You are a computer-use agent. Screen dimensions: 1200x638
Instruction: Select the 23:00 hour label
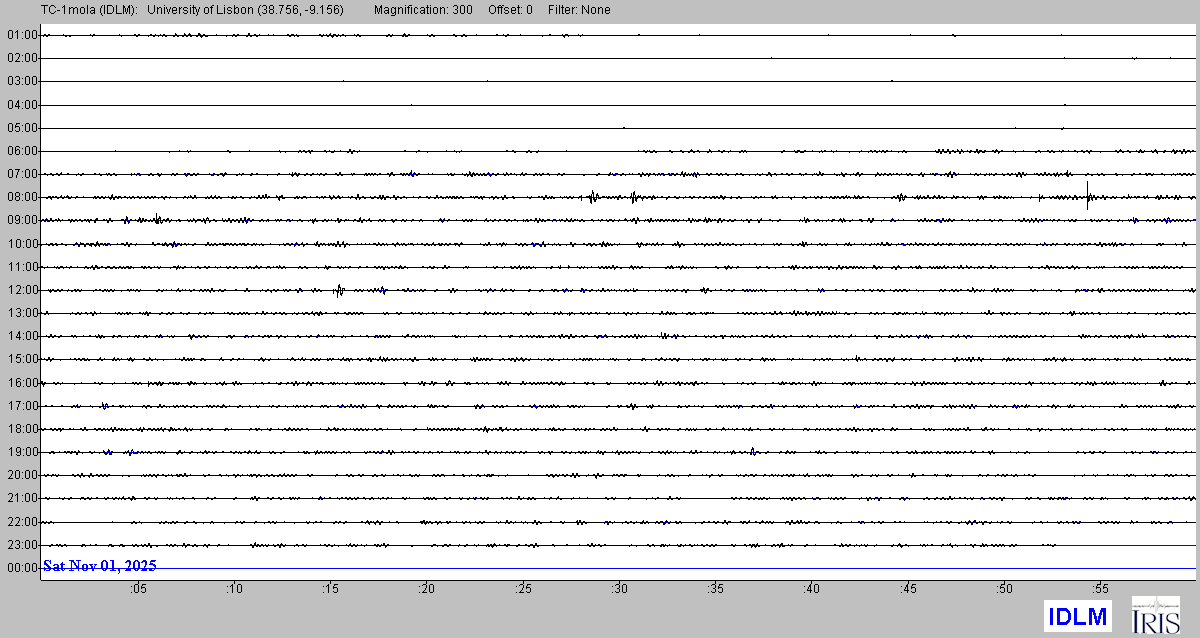click(22, 545)
